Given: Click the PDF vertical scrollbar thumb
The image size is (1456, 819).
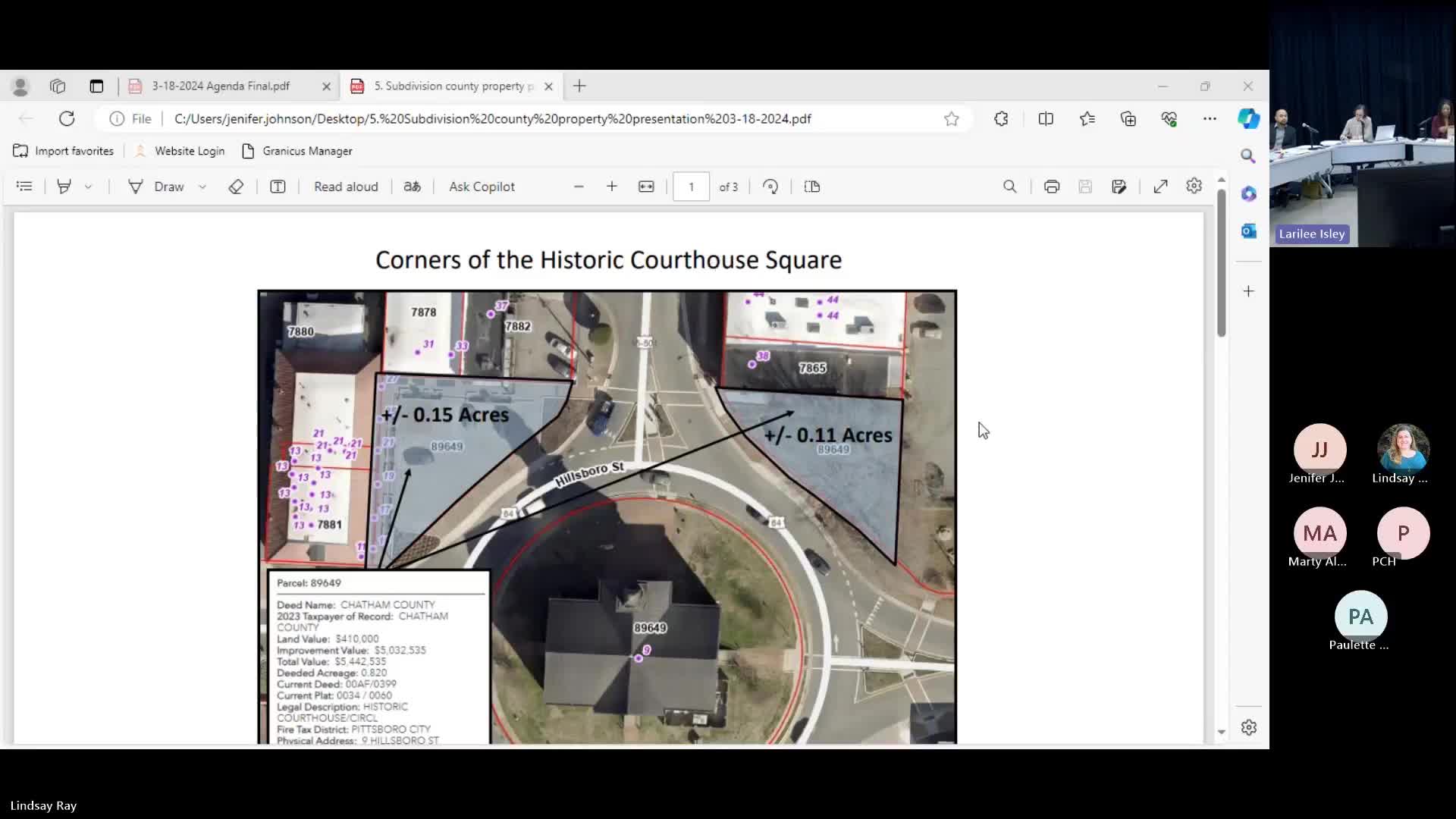Looking at the screenshot, I should [x=1221, y=262].
